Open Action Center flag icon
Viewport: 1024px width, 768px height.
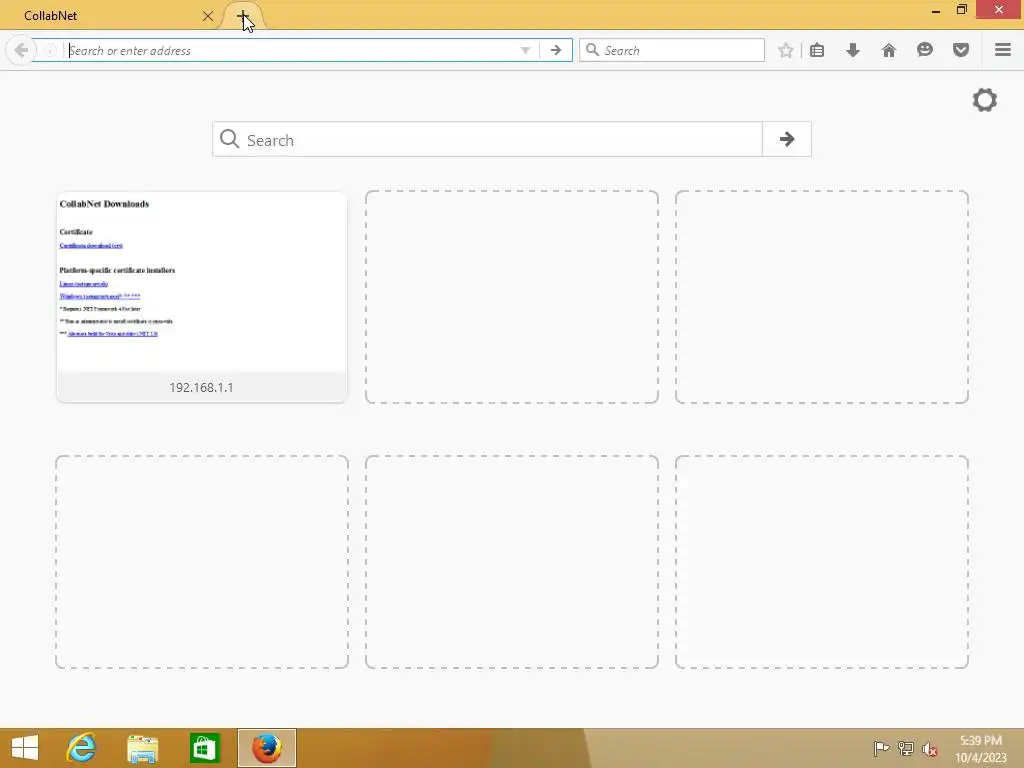click(x=881, y=748)
